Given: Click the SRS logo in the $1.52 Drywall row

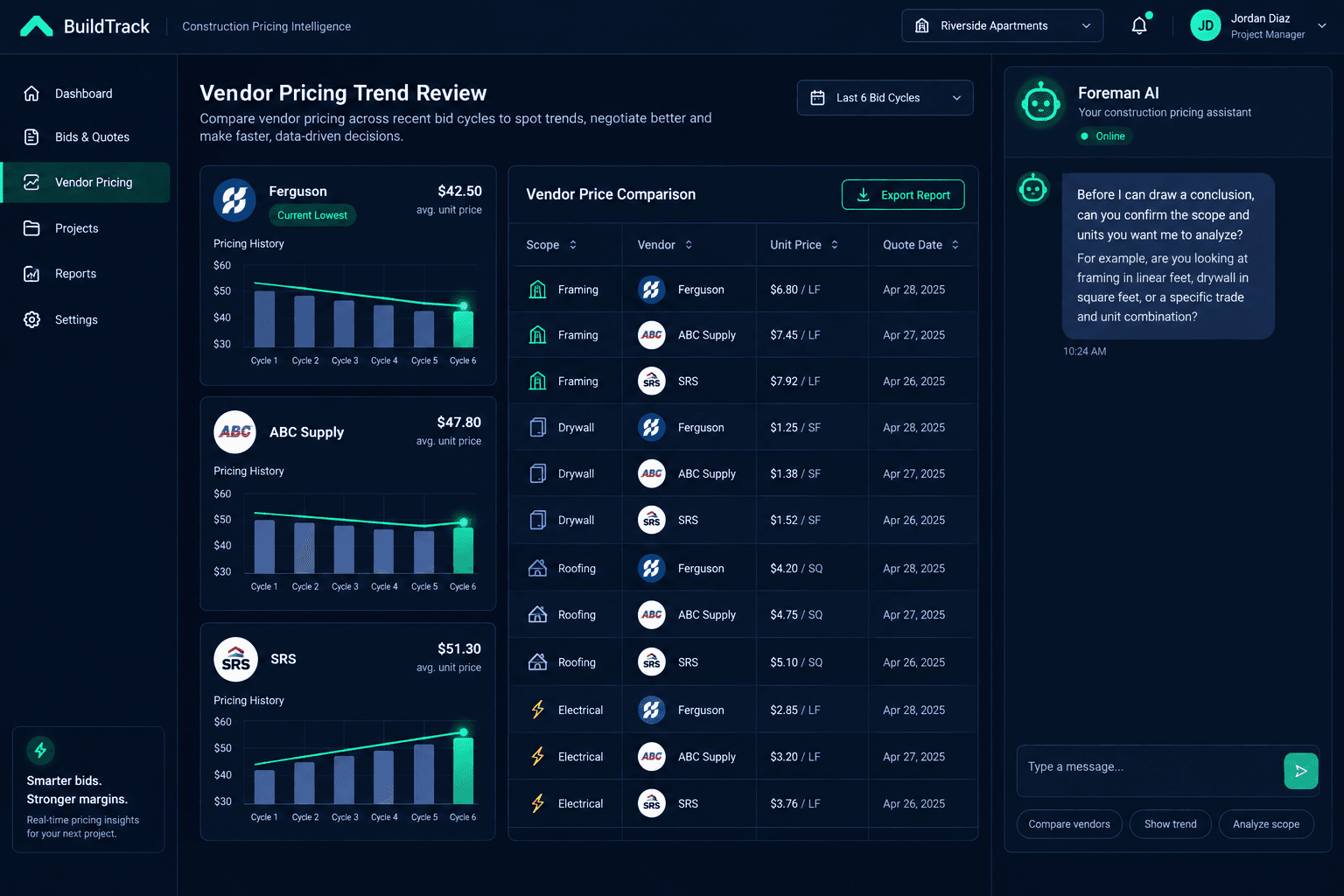Looking at the screenshot, I should click(652, 520).
